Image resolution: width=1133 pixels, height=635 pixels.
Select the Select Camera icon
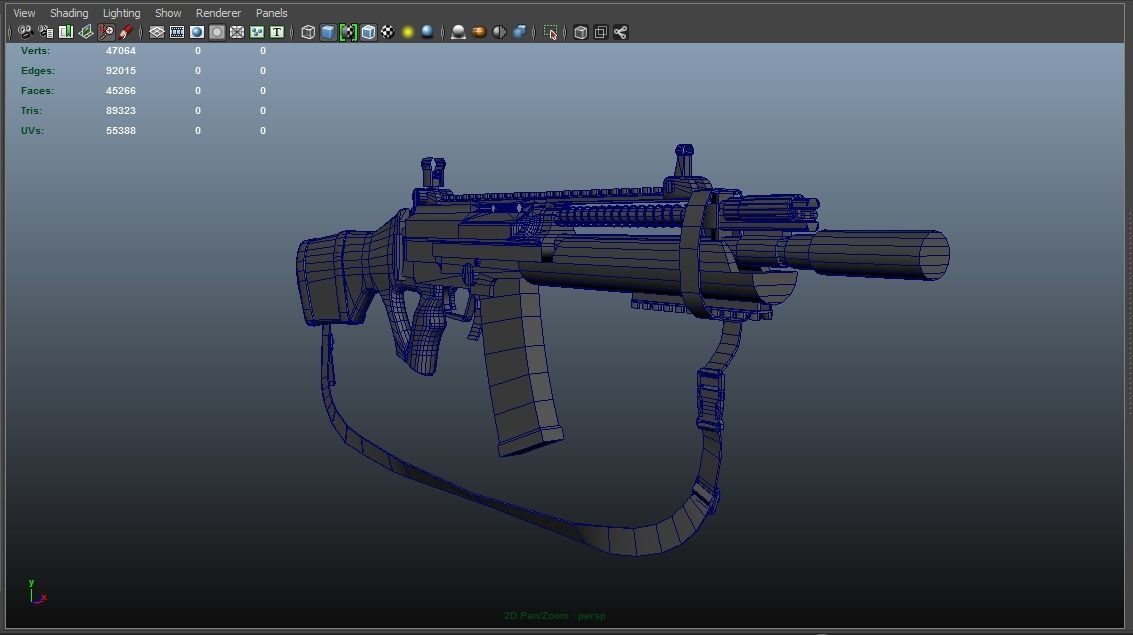[25, 32]
